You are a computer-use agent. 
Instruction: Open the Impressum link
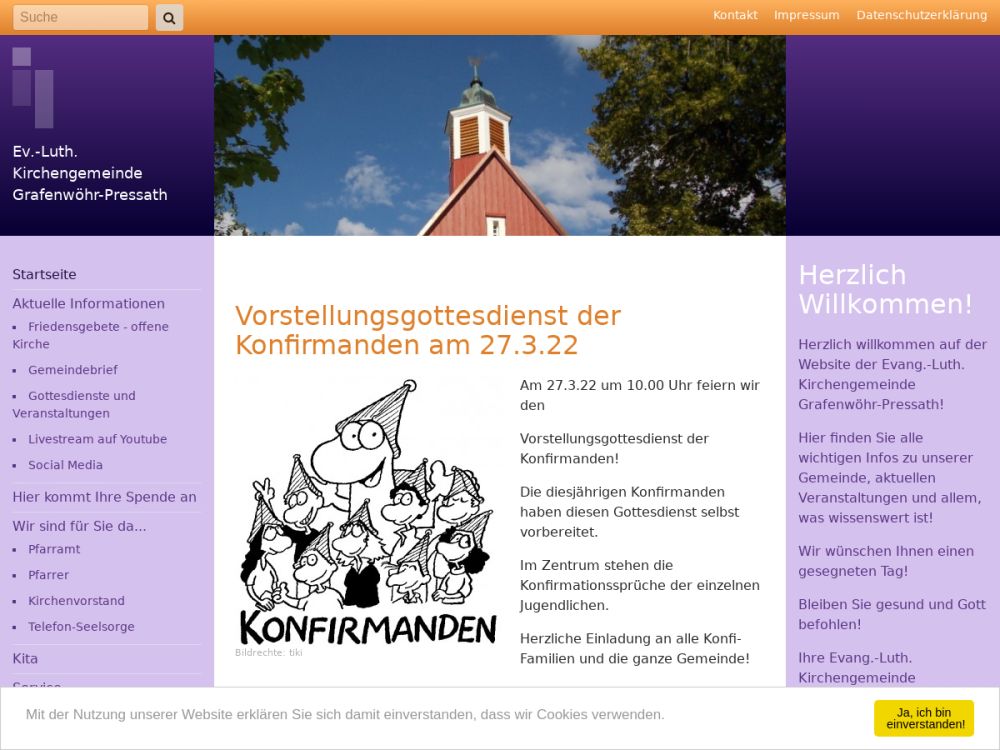pos(806,15)
